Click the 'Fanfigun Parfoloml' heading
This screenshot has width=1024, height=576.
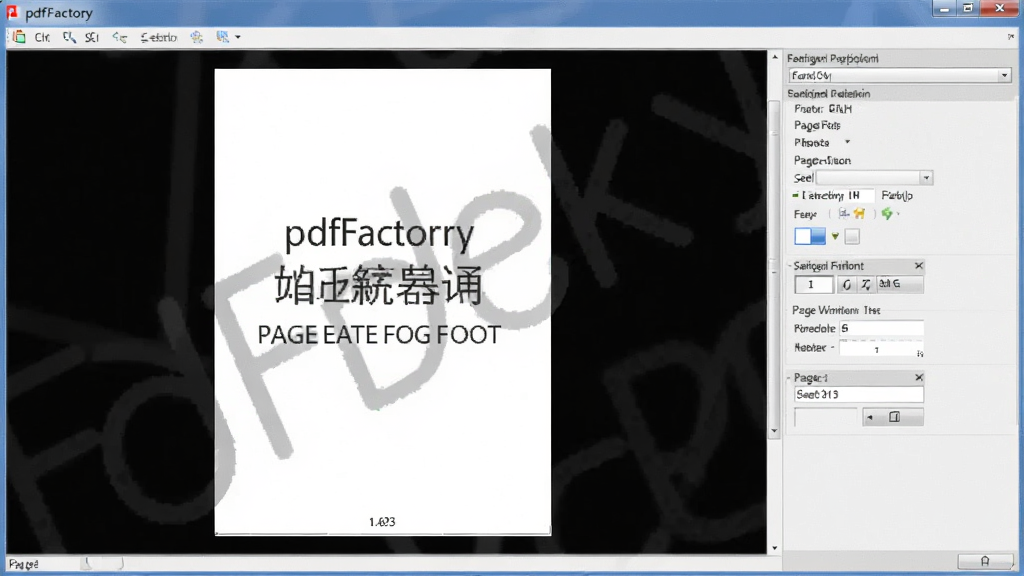point(833,59)
